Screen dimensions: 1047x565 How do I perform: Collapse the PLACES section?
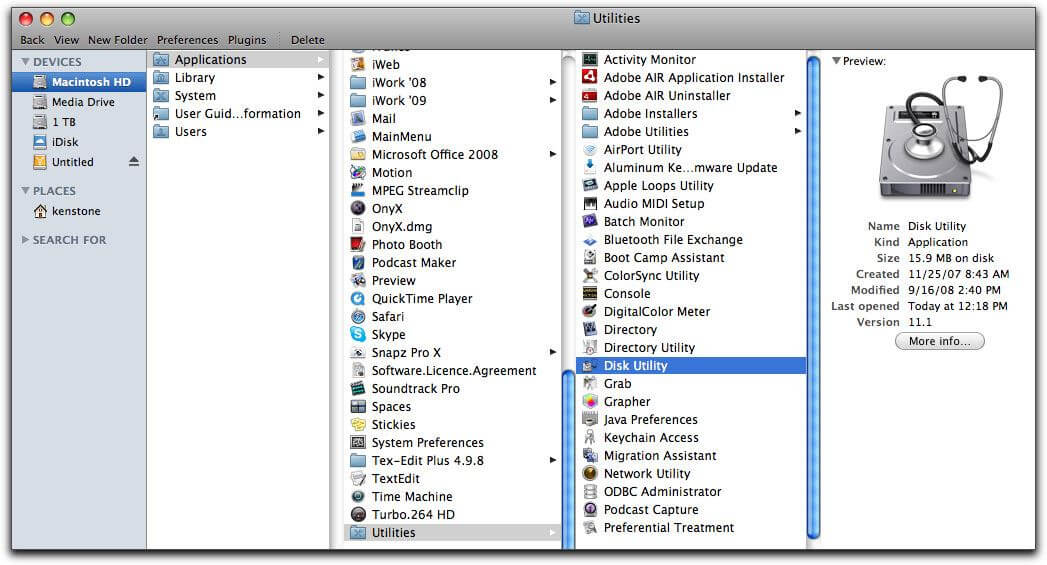[x=25, y=191]
